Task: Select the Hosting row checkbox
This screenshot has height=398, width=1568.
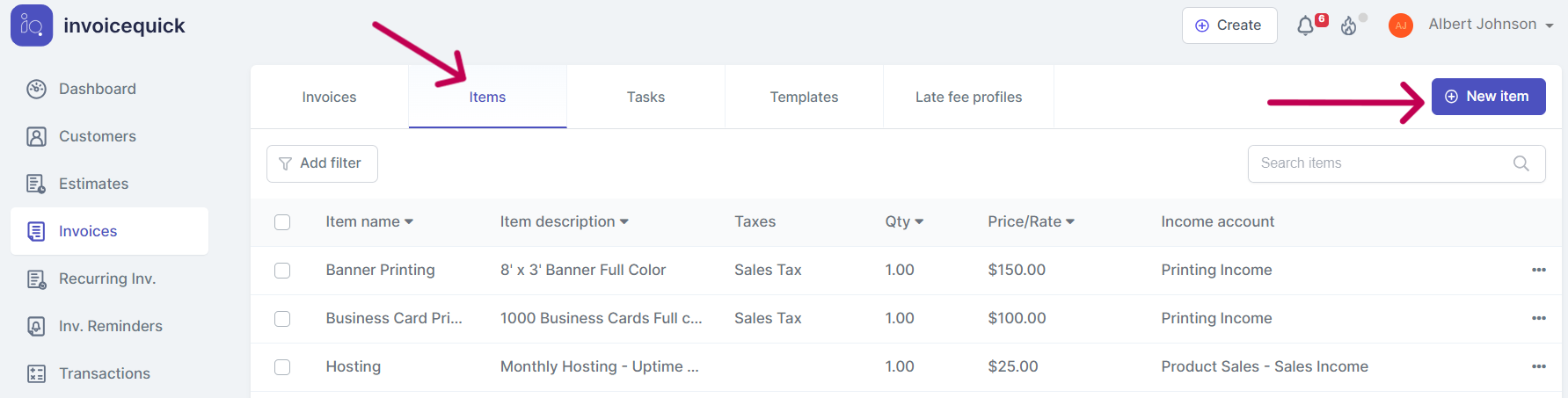Action: tap(282, 367)
